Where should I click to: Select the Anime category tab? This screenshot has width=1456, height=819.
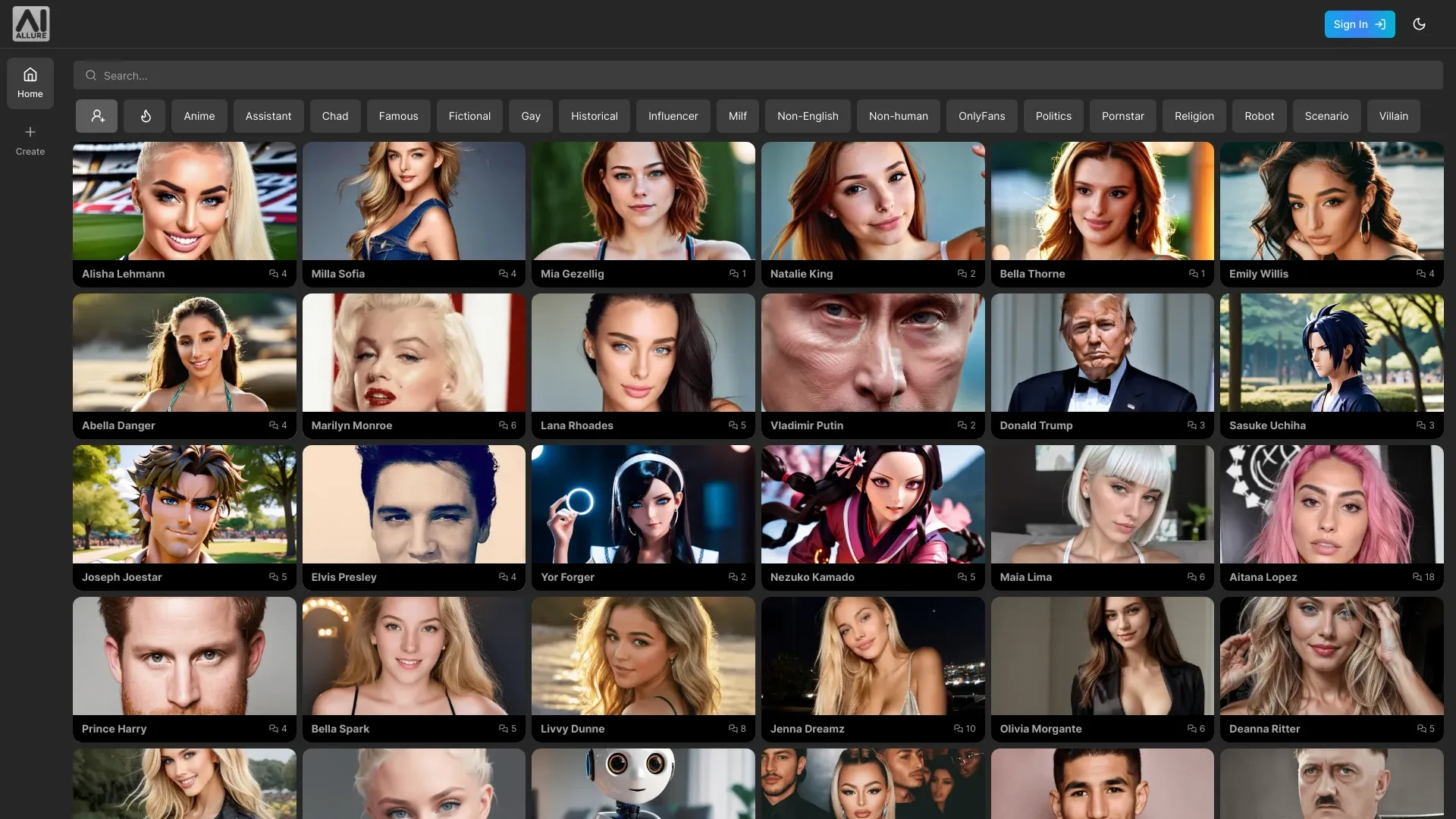click(x=198, y=115)
